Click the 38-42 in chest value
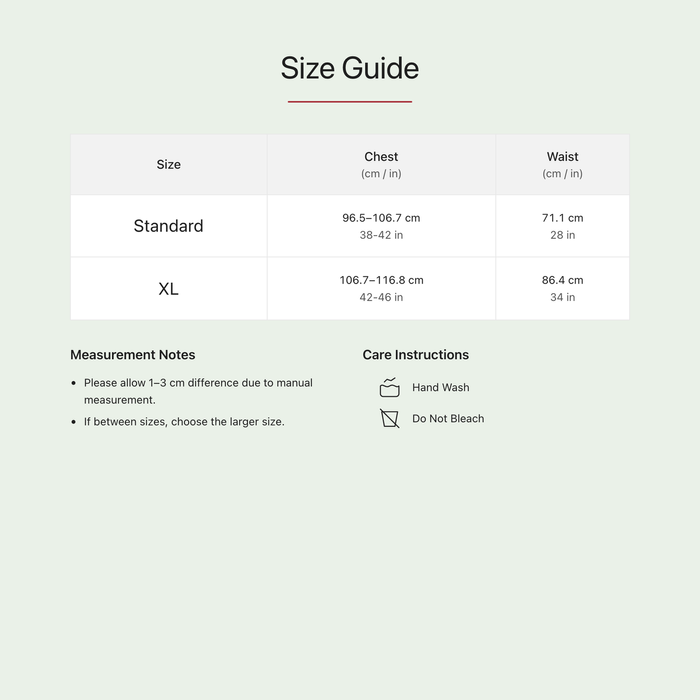 (x=381, y=235)
